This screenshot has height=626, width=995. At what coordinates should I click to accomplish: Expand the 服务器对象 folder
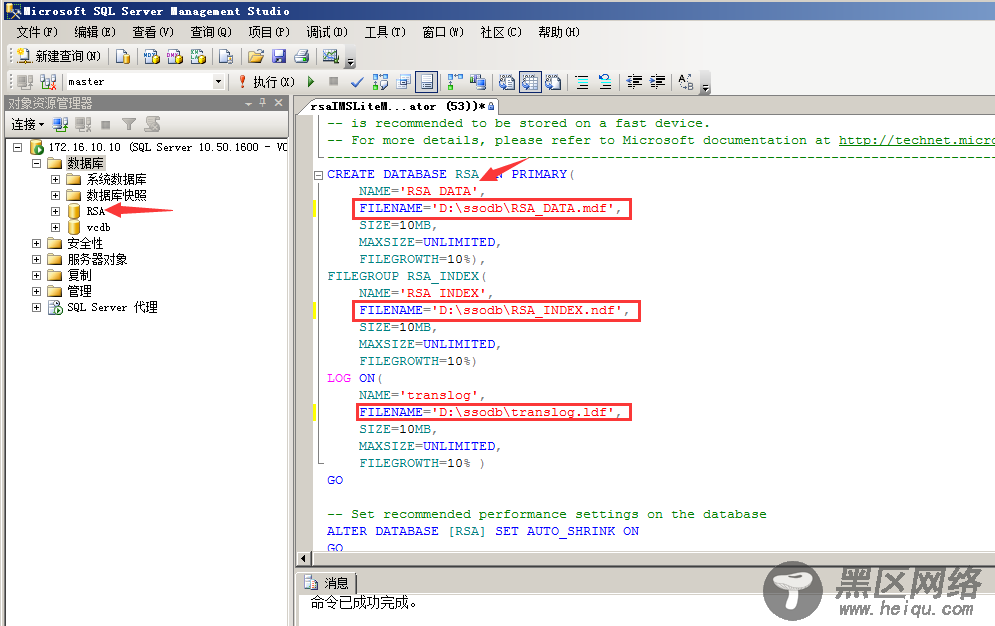pos(37,259)
